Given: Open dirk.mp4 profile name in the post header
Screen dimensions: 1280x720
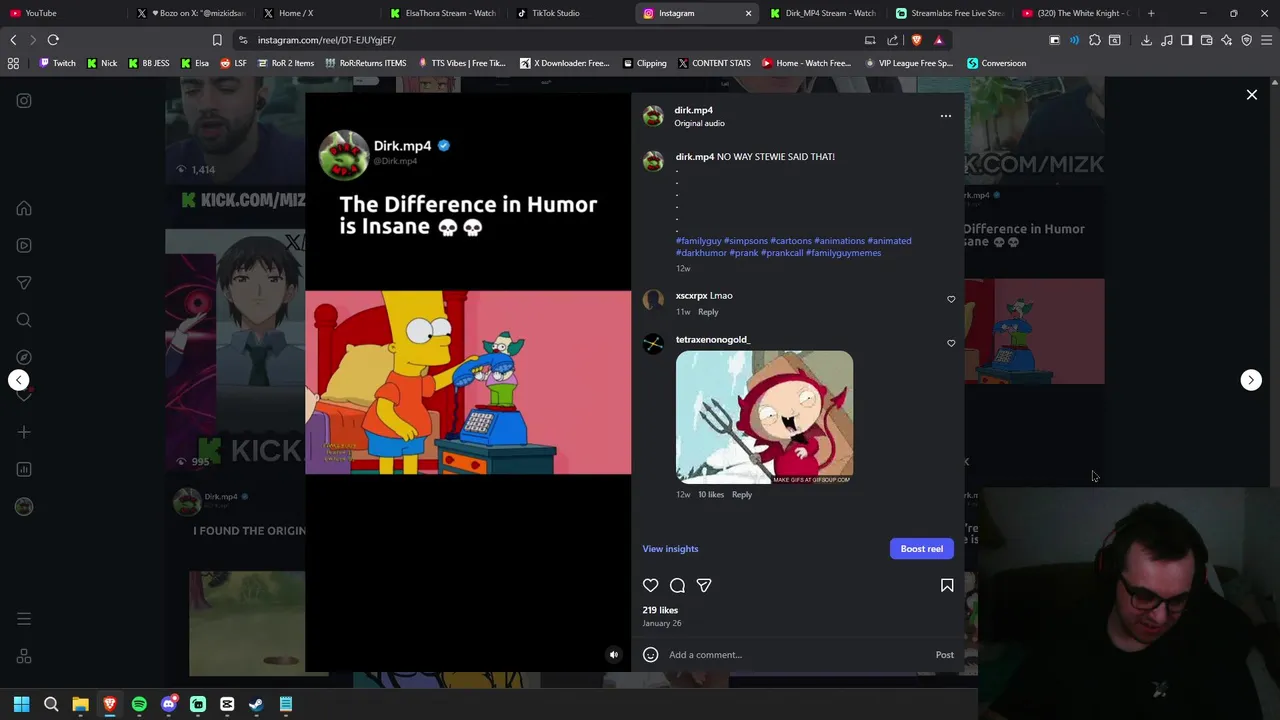Looking at the screenshot, I should [x=693, y=110].
